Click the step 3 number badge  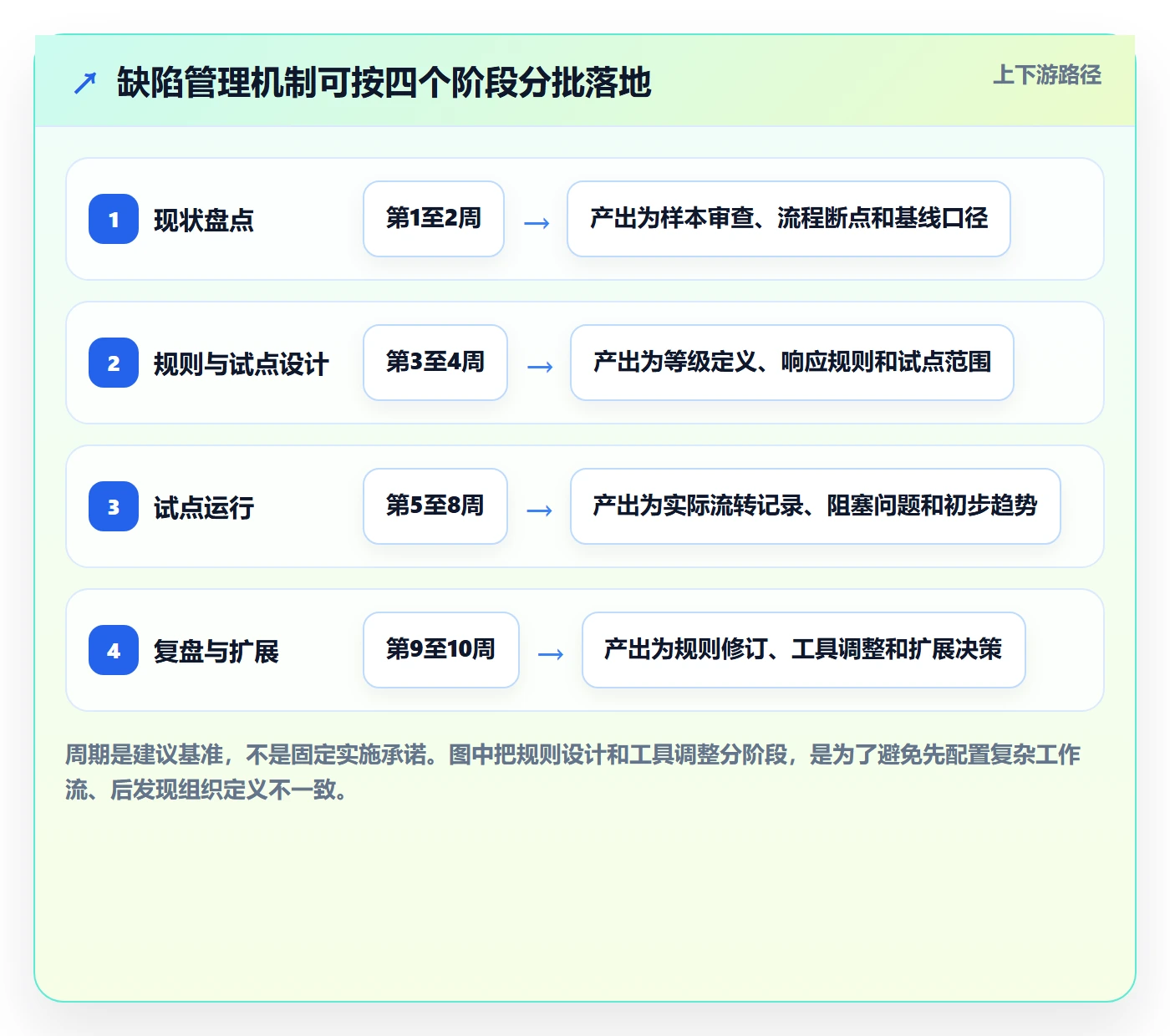click(x=114, y=506)
